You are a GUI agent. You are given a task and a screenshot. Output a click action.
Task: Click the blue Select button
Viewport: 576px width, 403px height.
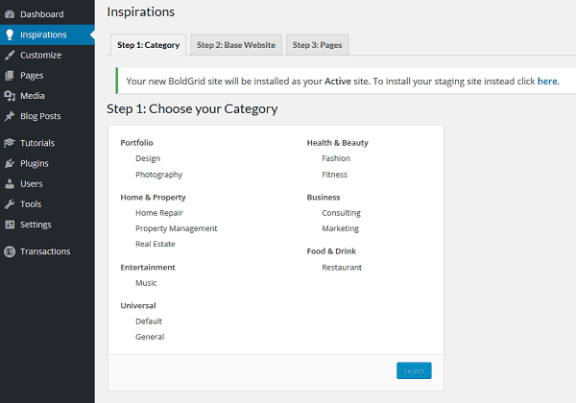(414, 371)
